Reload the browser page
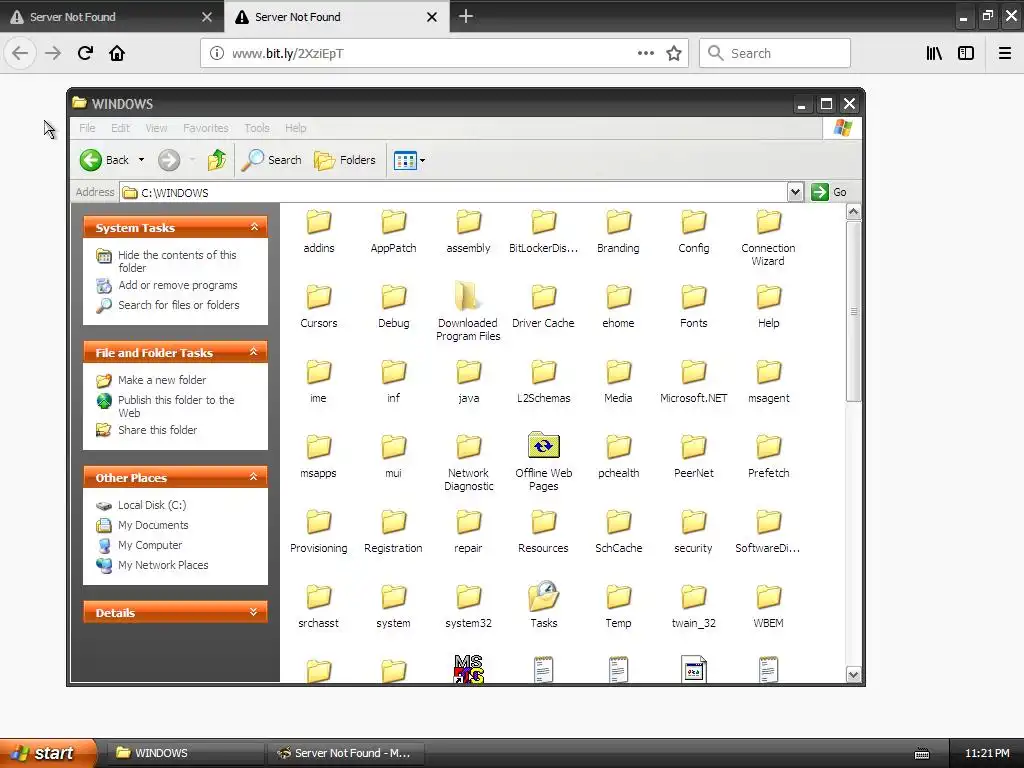Viewport: 1024px width, 768px height. point(85,53)
